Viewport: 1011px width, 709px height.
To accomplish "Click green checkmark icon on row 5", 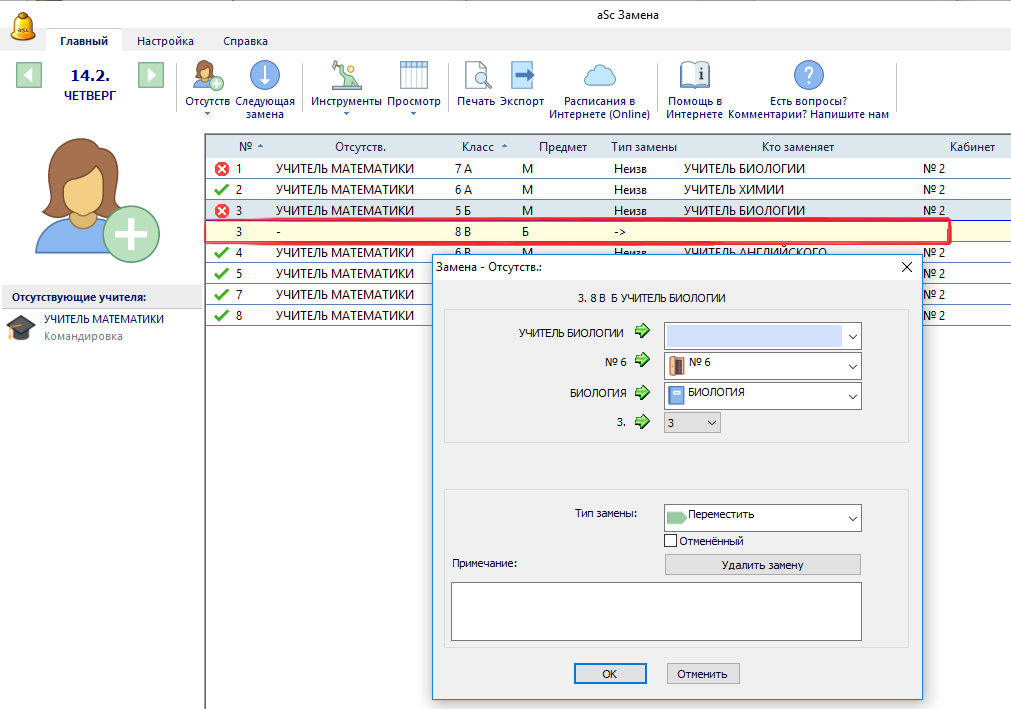I will (x=222, y=273).
